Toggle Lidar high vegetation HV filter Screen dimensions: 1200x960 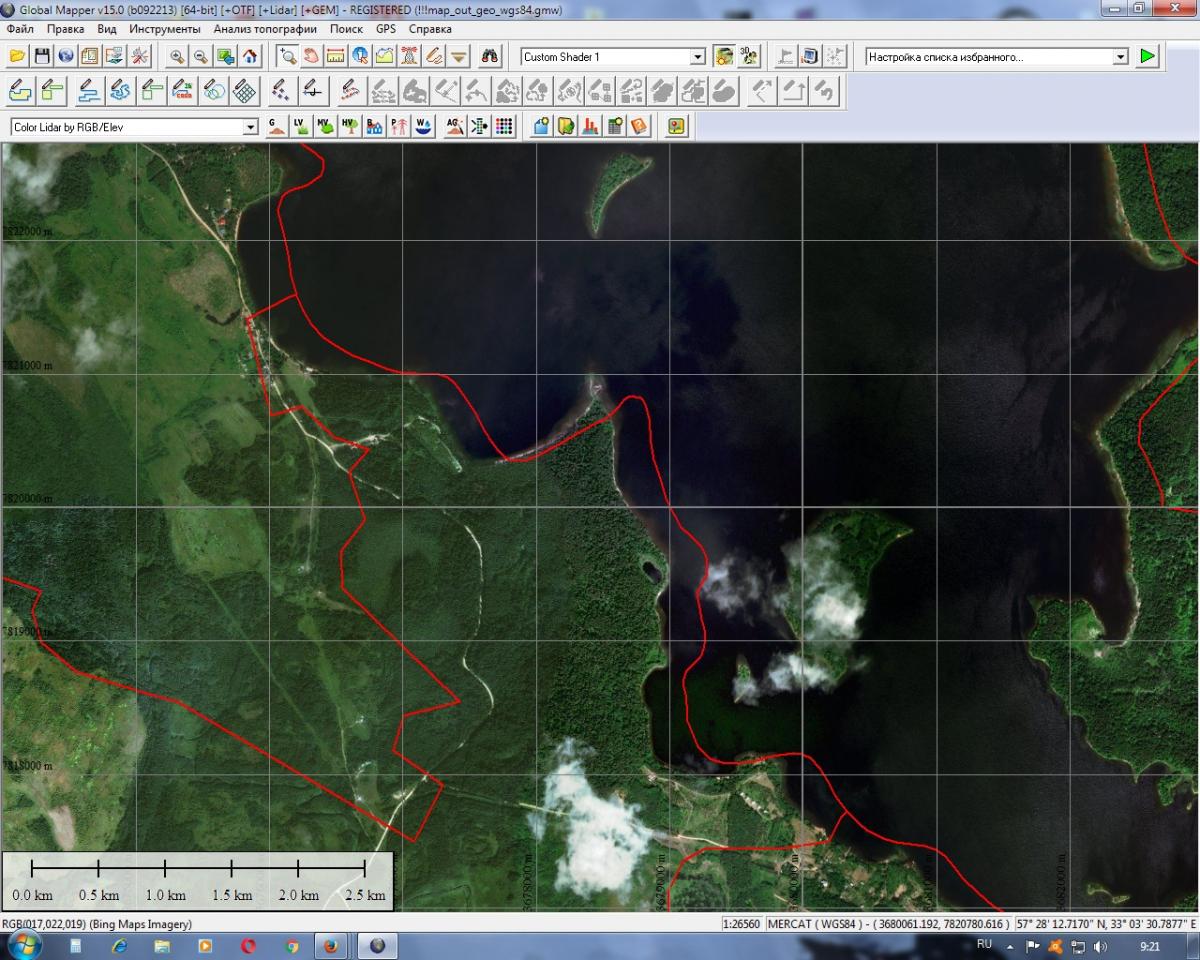click(x=349, y=127)
